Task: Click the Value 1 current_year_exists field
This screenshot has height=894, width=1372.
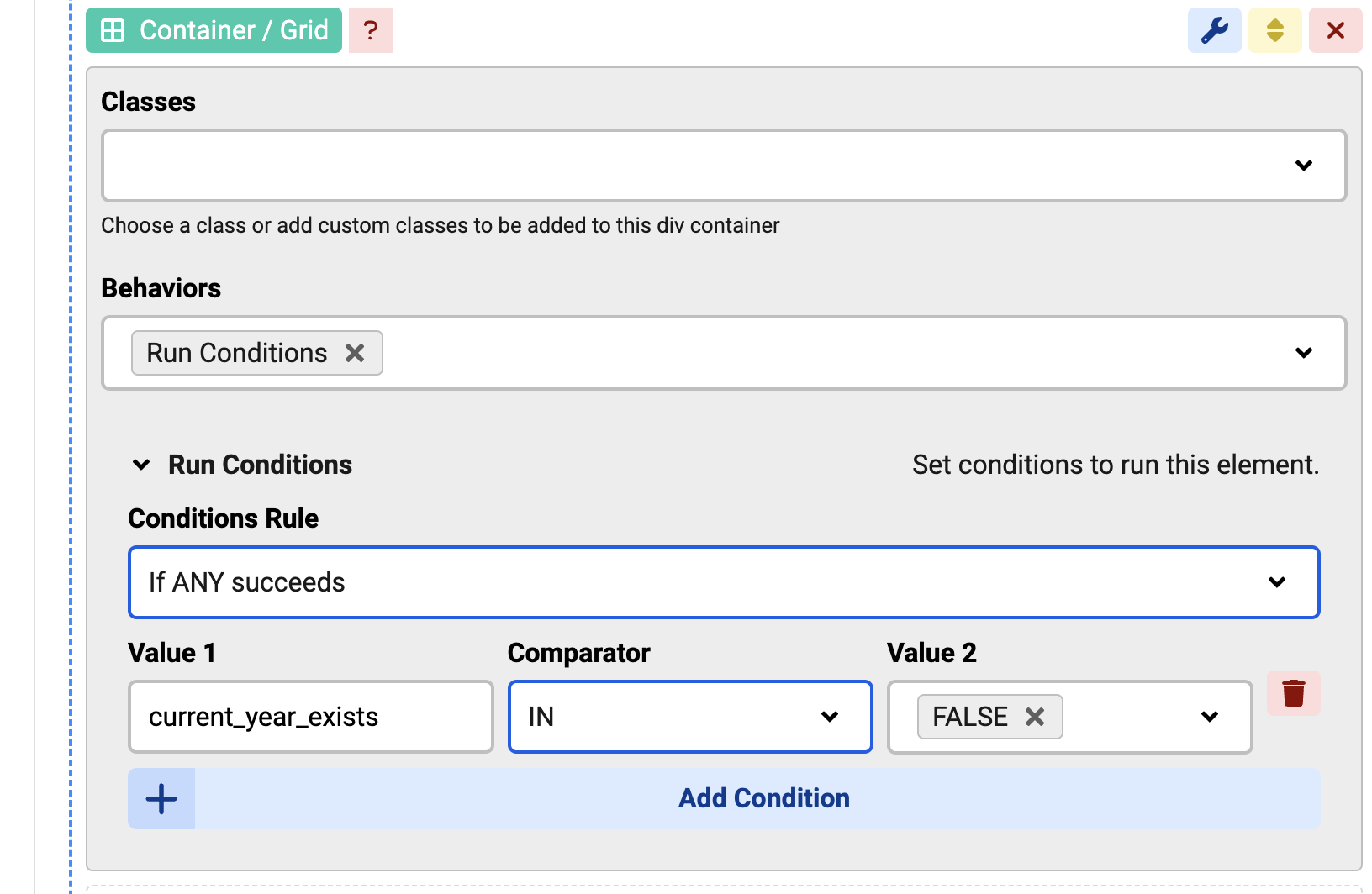Action: (x=310, y=717)
